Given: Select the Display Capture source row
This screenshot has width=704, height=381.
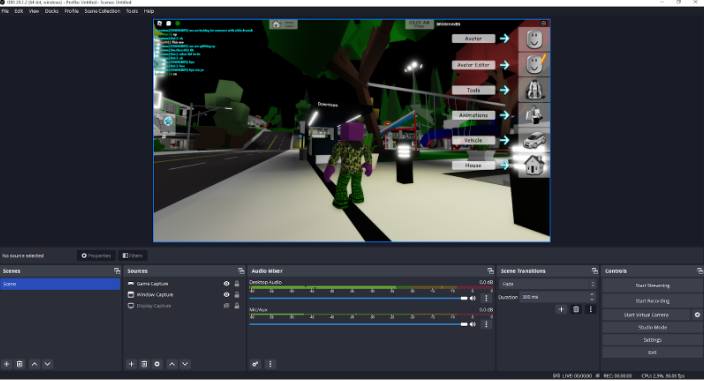Looking at the screenshot, I should click(184, 306).
